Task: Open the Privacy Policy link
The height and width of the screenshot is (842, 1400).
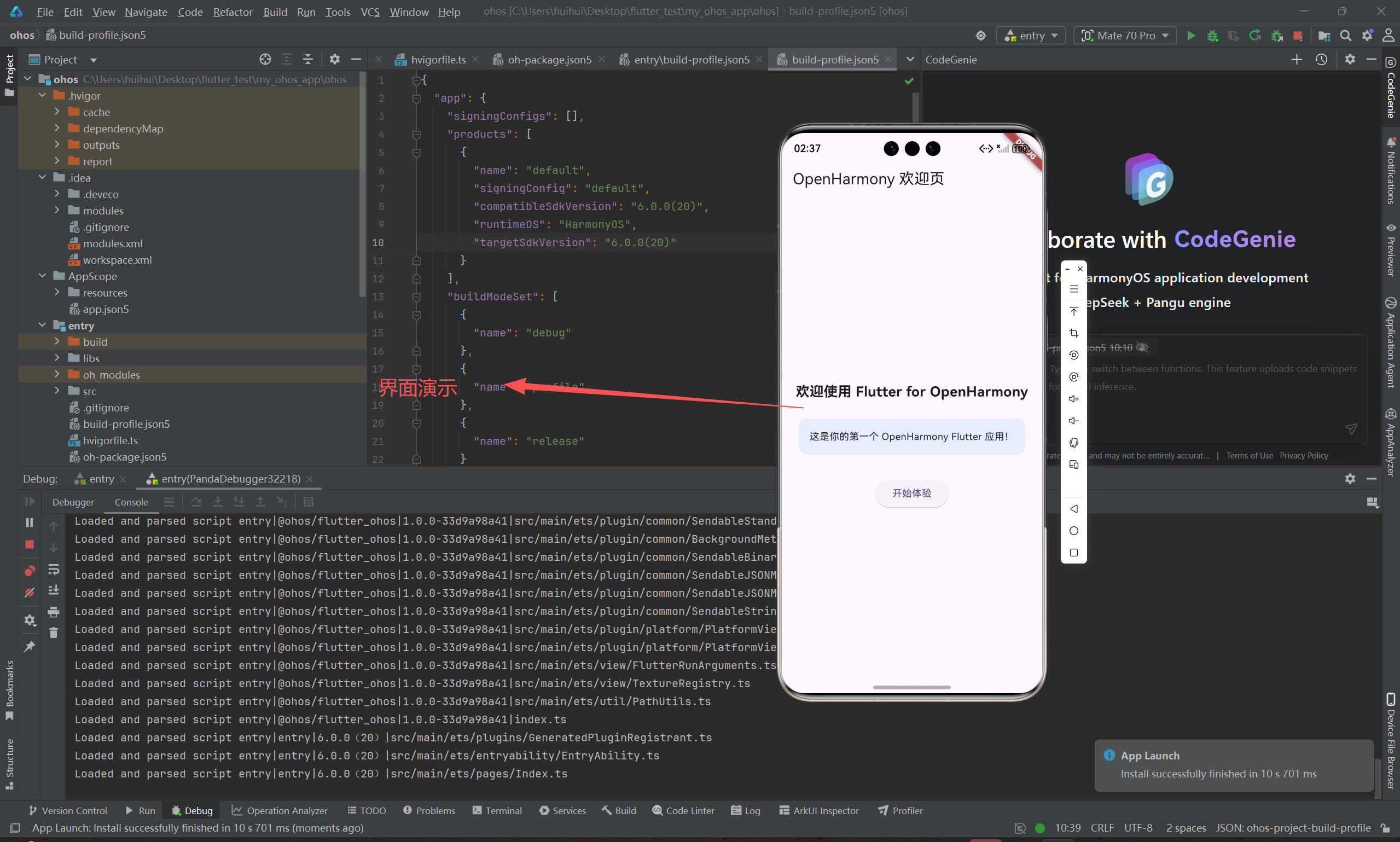Action: (x=1304, y=456)
